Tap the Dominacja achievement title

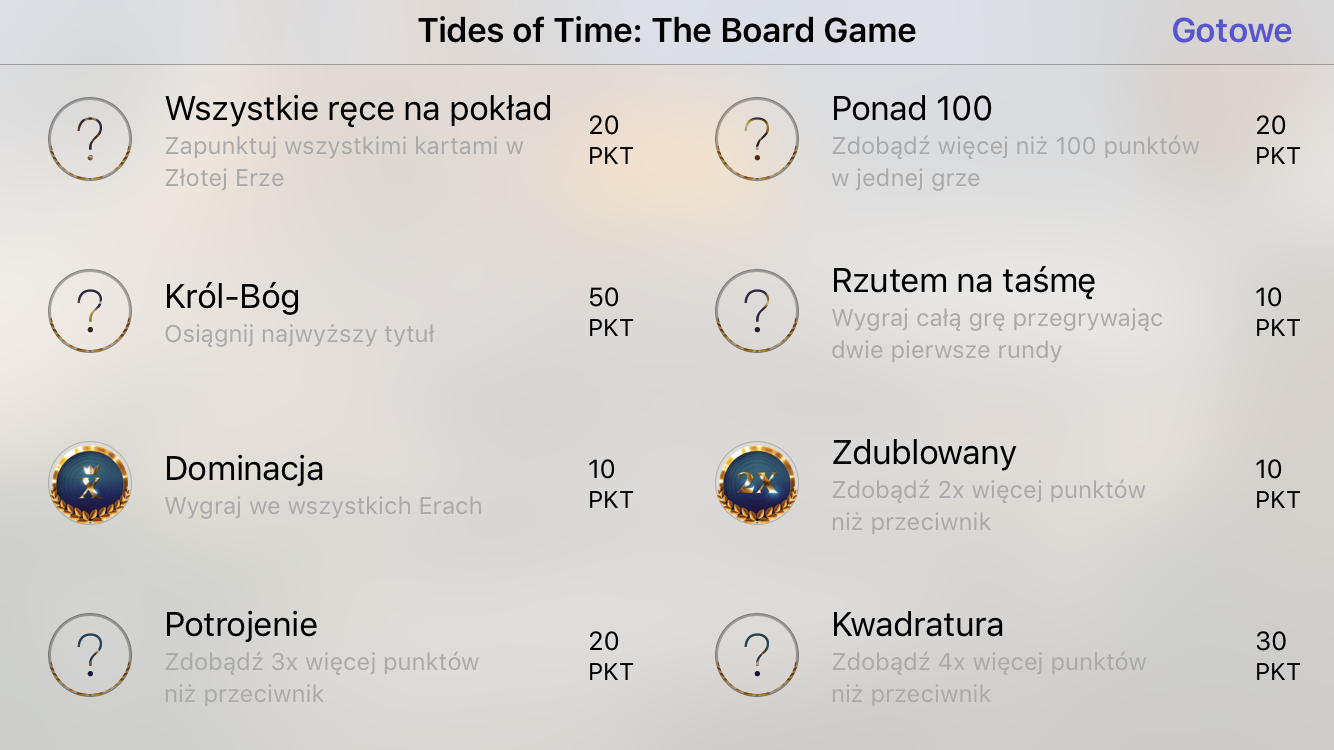point(244,469)
